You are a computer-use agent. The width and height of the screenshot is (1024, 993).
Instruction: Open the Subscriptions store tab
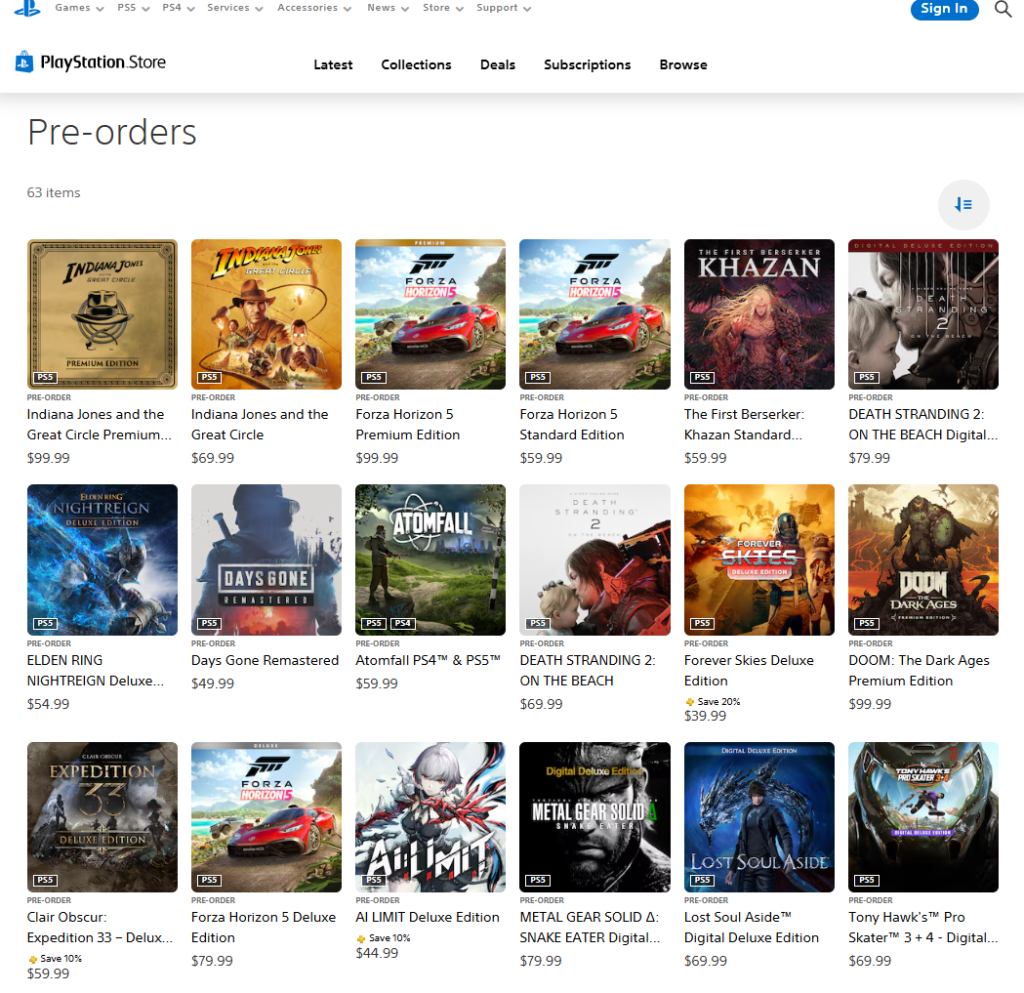pos(587,65)
